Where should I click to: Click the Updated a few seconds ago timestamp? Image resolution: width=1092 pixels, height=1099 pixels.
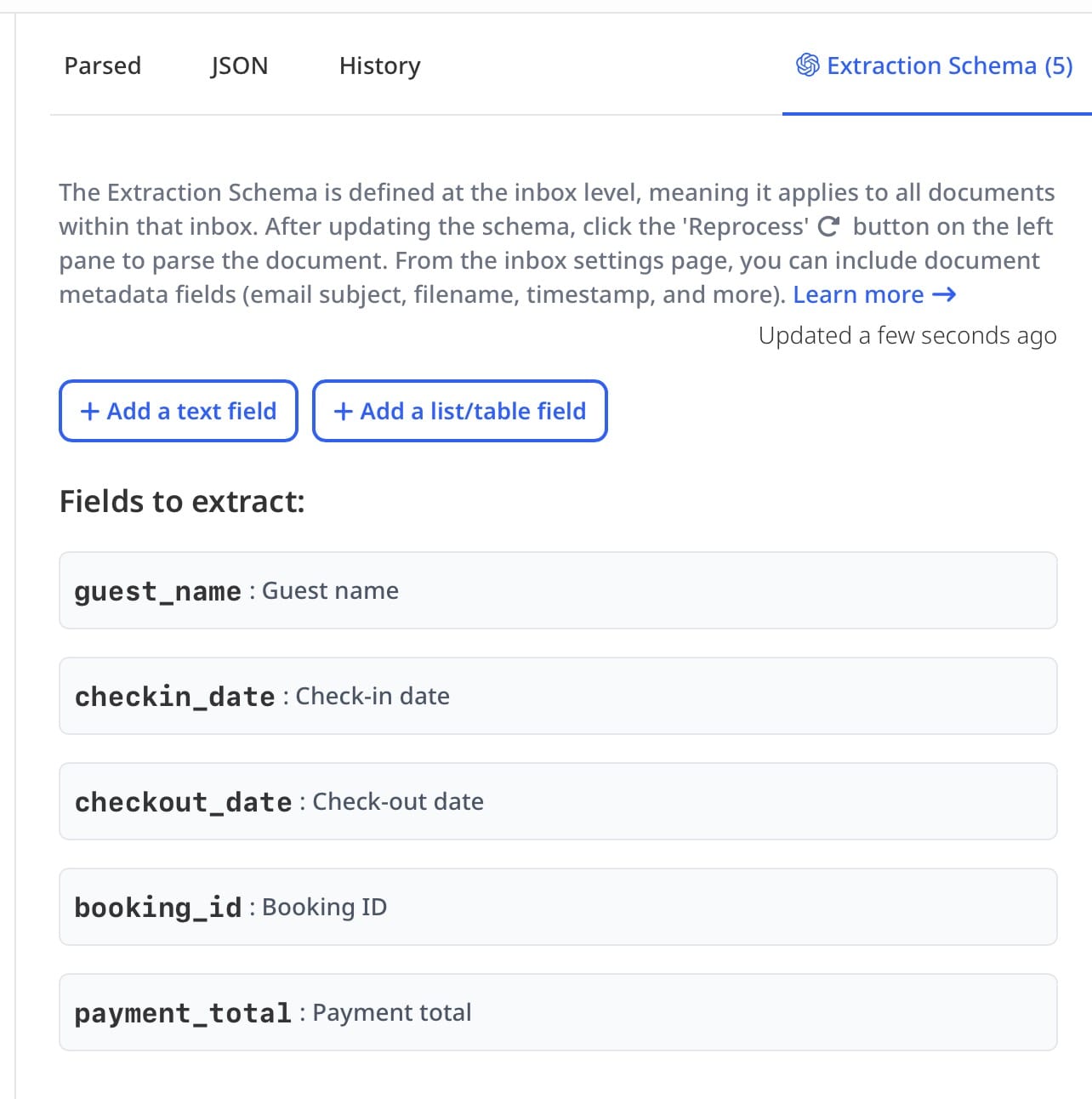tap(907, 336)
